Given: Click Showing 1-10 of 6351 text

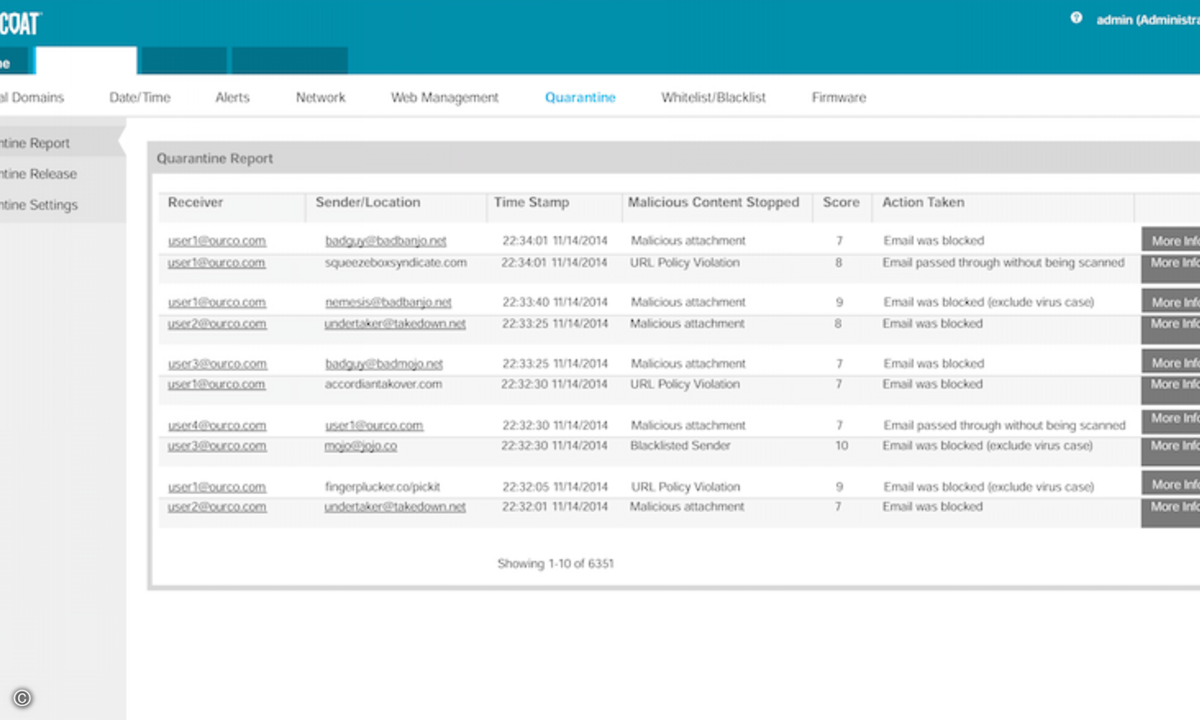Looking at the screenshot, I should point(555,564).
